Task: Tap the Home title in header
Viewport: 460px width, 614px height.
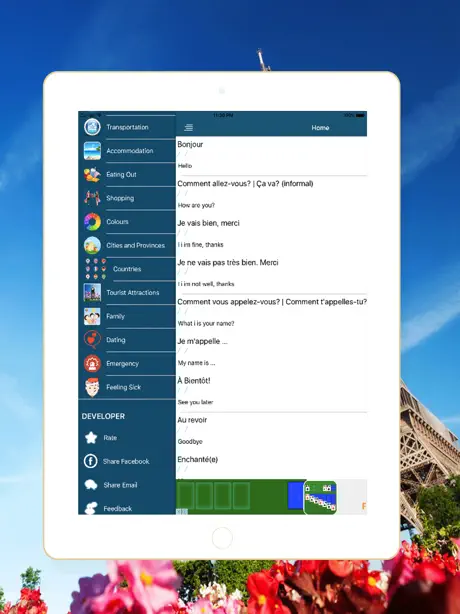Action: pyautogui.click(x=320, y=128)
